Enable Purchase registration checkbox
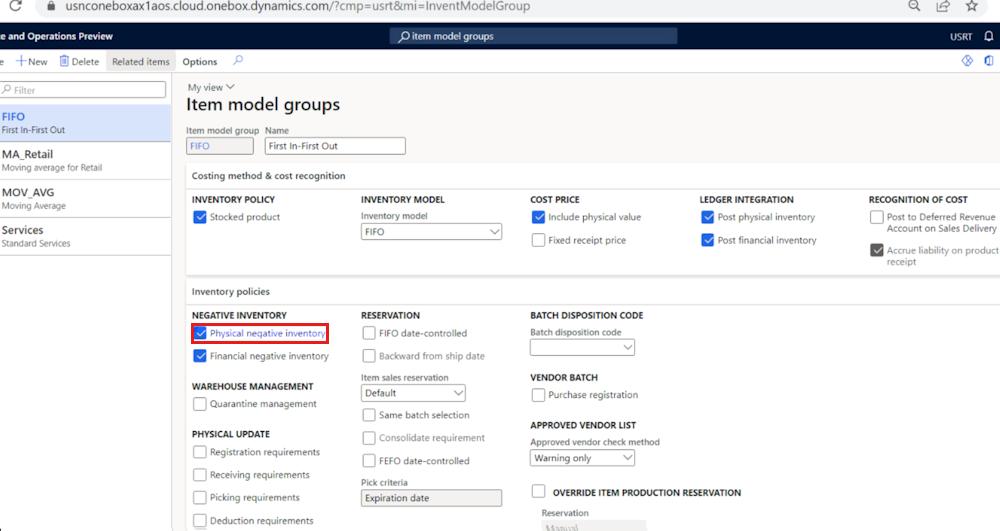This screenshot has height=531, width=1000. 538,395
